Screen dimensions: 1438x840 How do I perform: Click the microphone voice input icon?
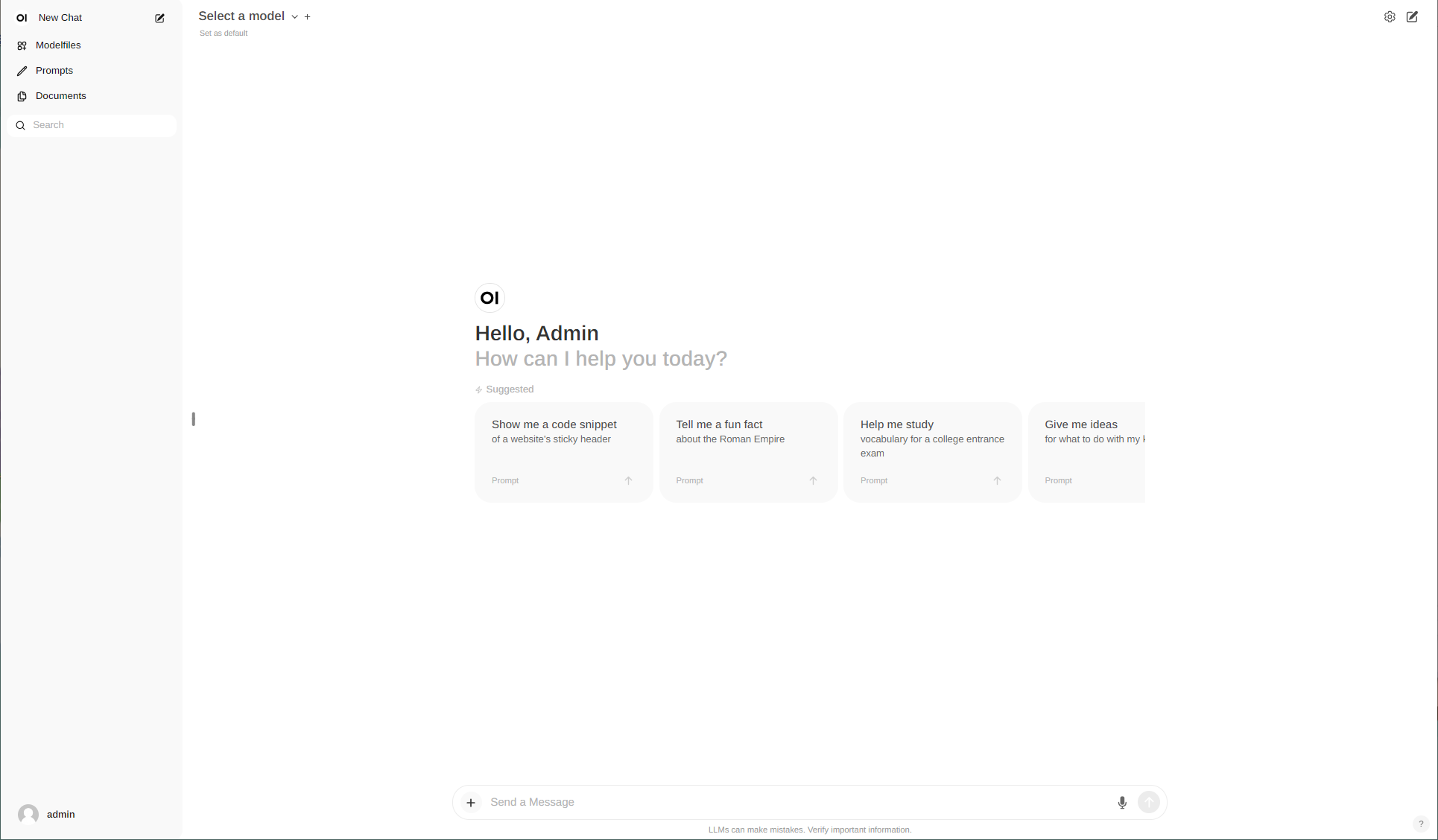click(x=1122, y=802)
